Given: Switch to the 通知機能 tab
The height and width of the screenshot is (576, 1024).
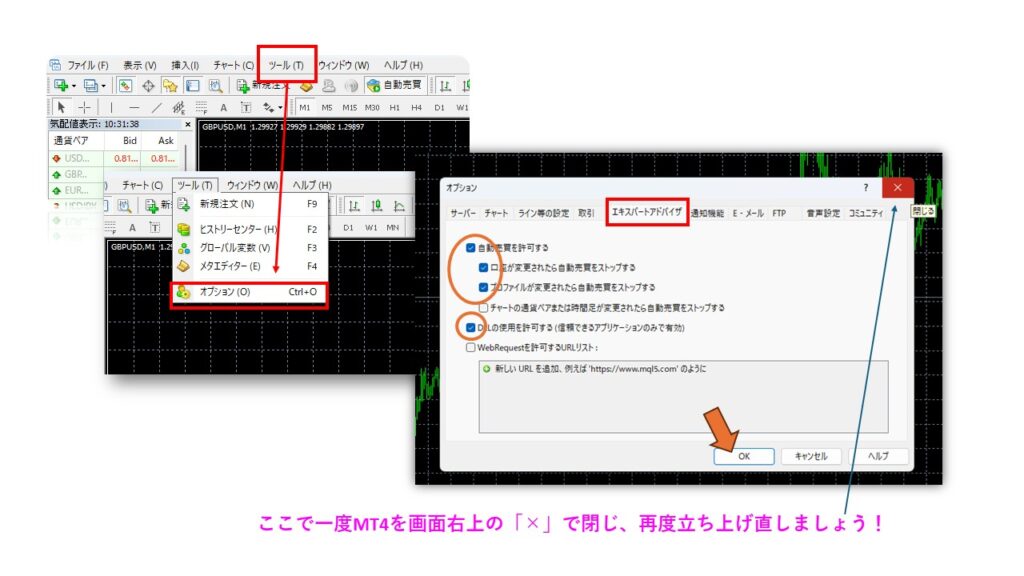Looking at the screenshot, I should point(707,213).
